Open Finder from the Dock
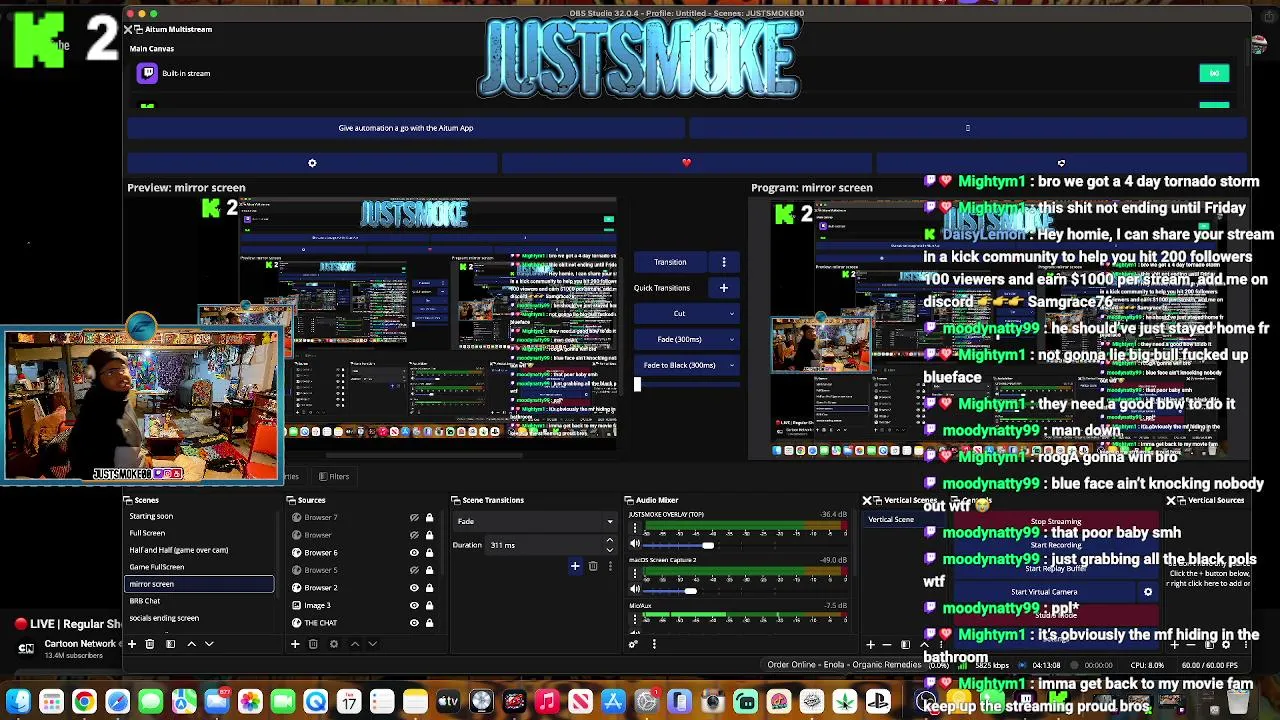This screenshot has height=720, width=1280. click(x=18, y=702)
